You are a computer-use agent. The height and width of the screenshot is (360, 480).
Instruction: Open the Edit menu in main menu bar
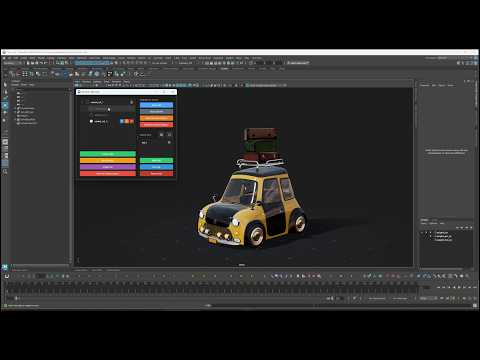coord(16,58)
